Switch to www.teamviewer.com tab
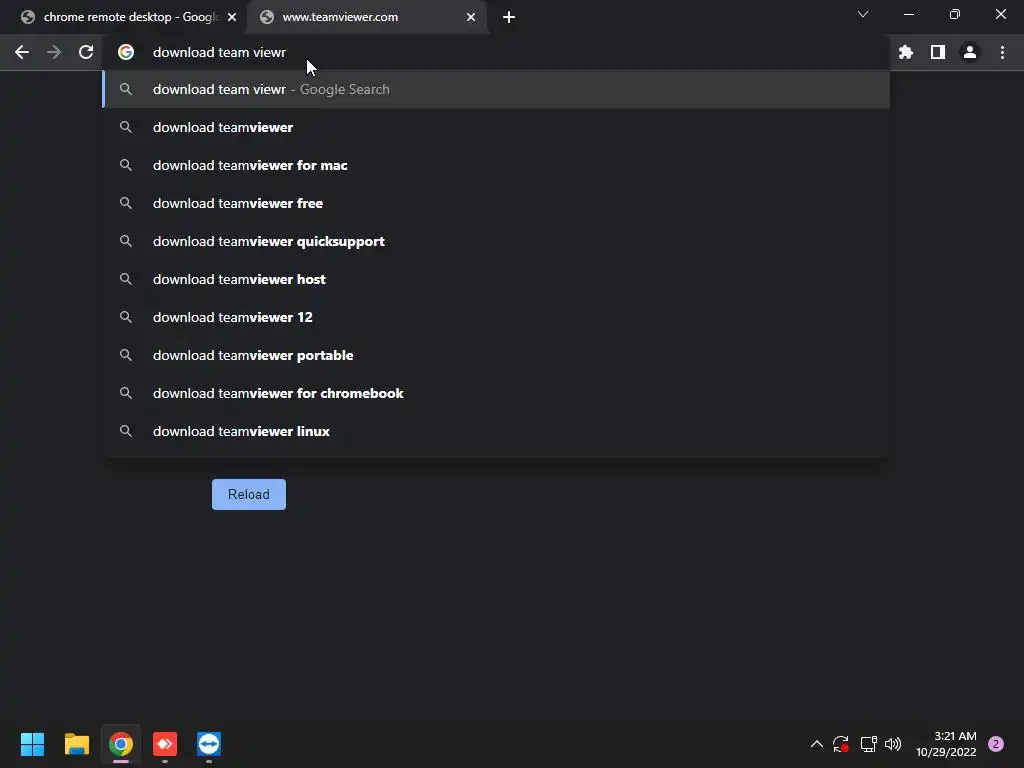This screenshot has width=1024, height=768. [366, 17]
